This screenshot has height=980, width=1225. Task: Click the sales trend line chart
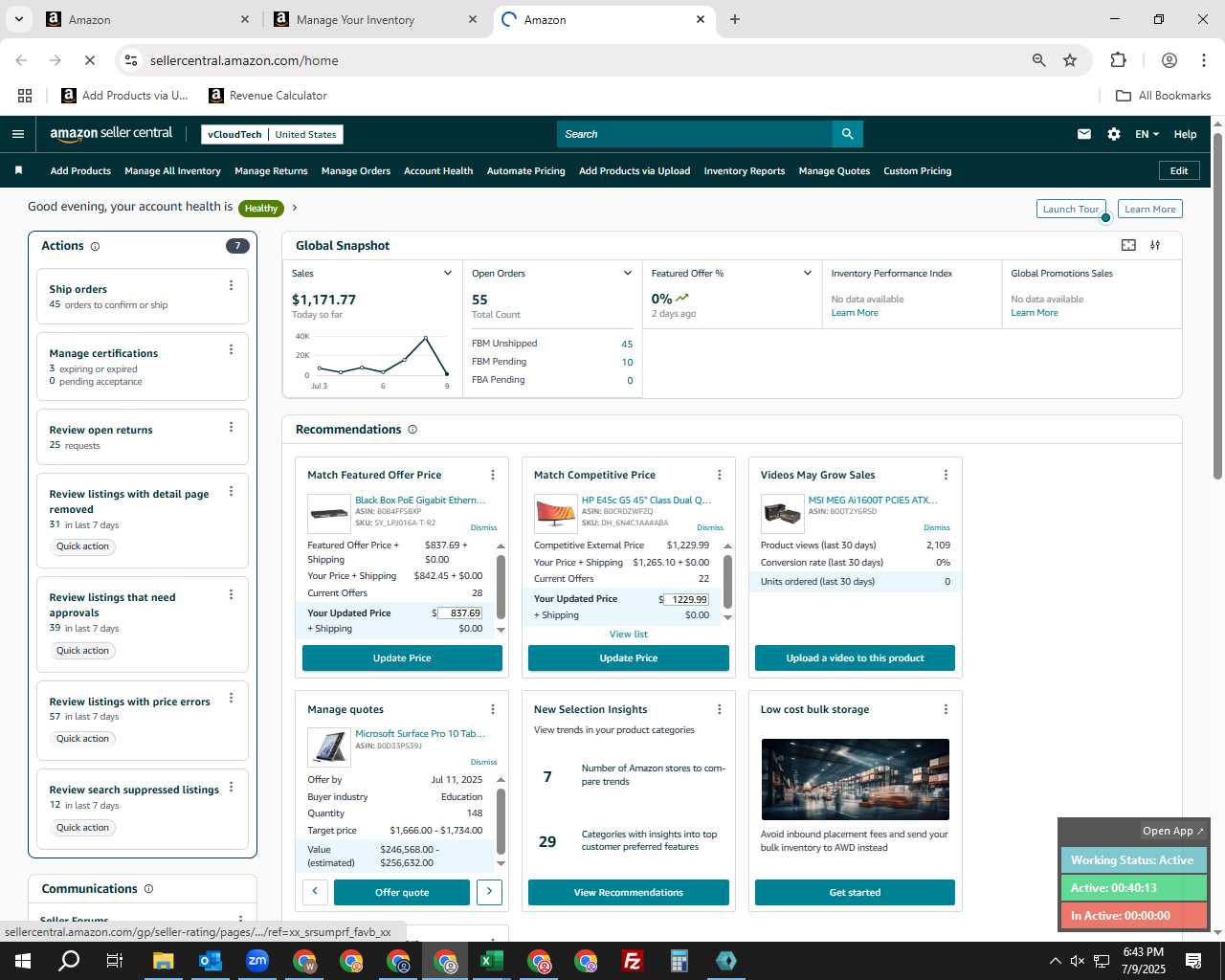click(x=383, y=356)
